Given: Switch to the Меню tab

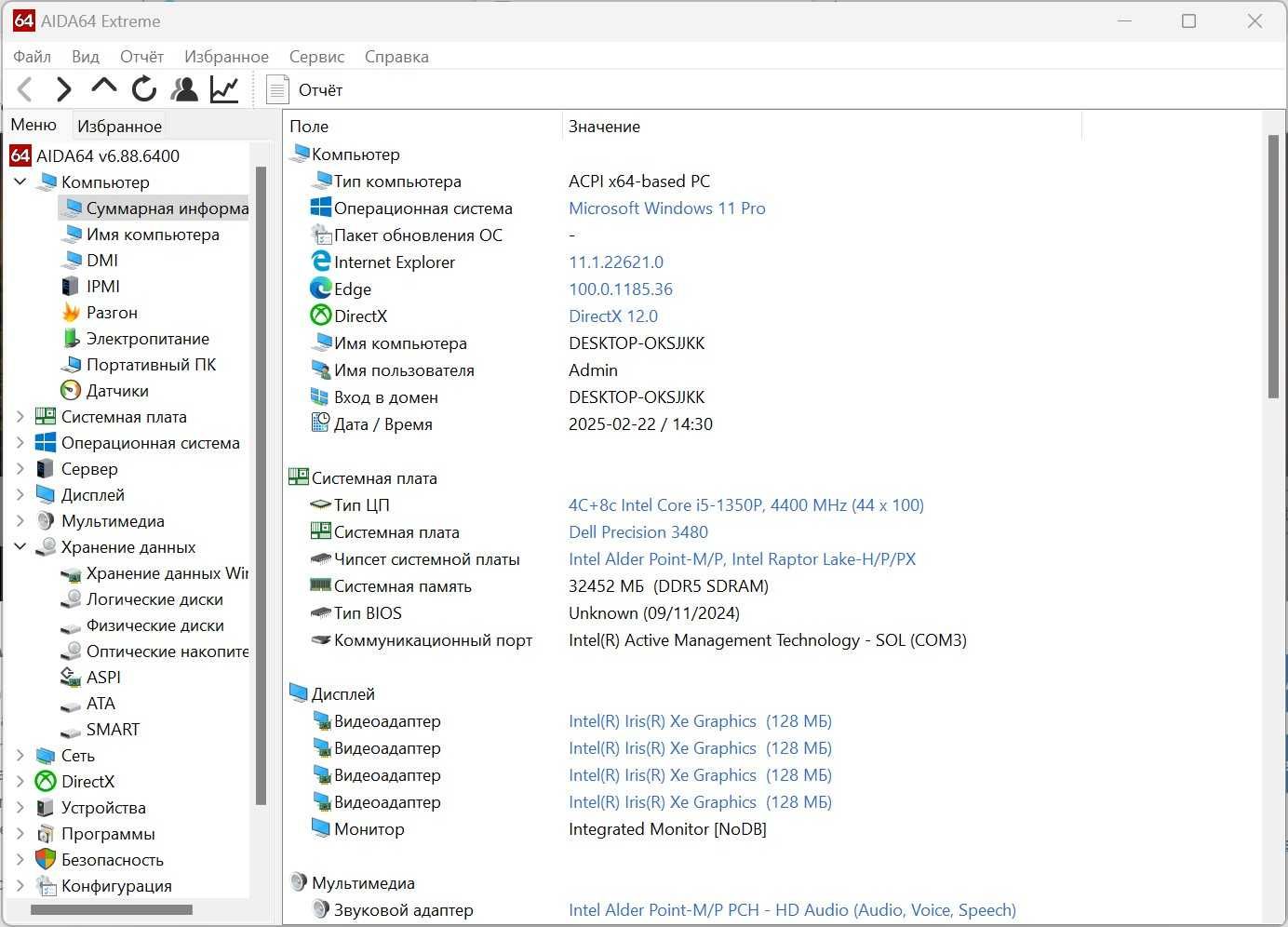Looking at the screenshot, I should [x=34, y=125].
